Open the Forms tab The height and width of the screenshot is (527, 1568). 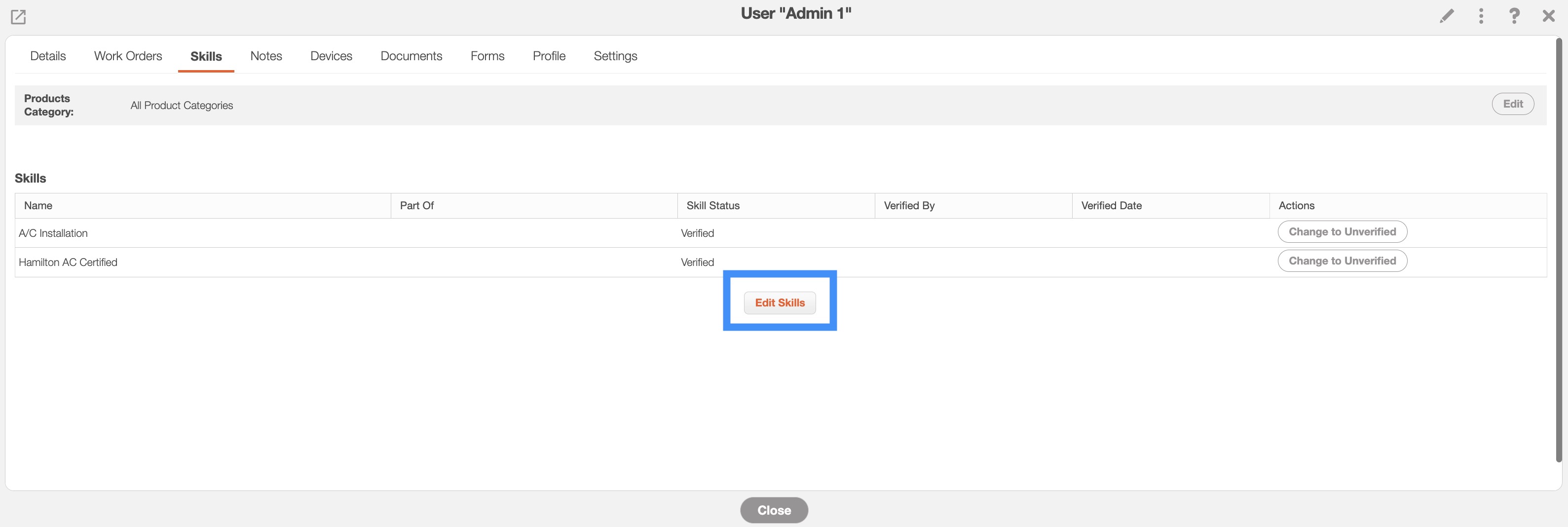point(487,56)
